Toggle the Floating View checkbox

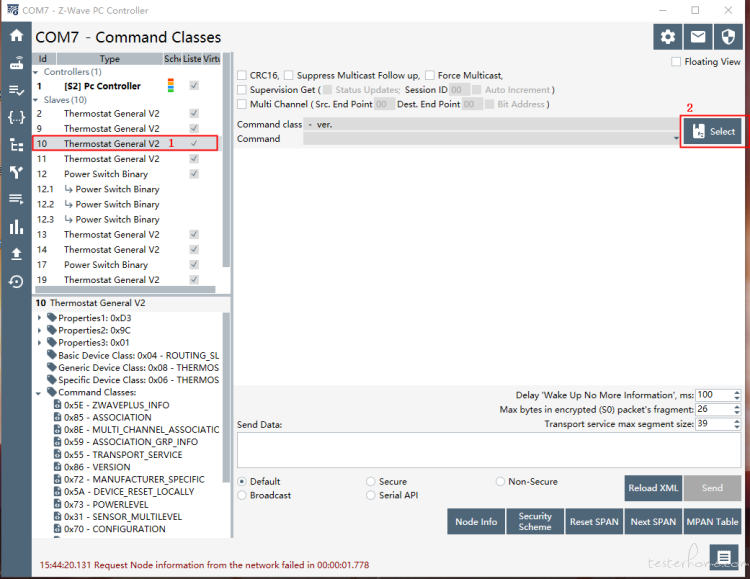[x=676, y=61]
